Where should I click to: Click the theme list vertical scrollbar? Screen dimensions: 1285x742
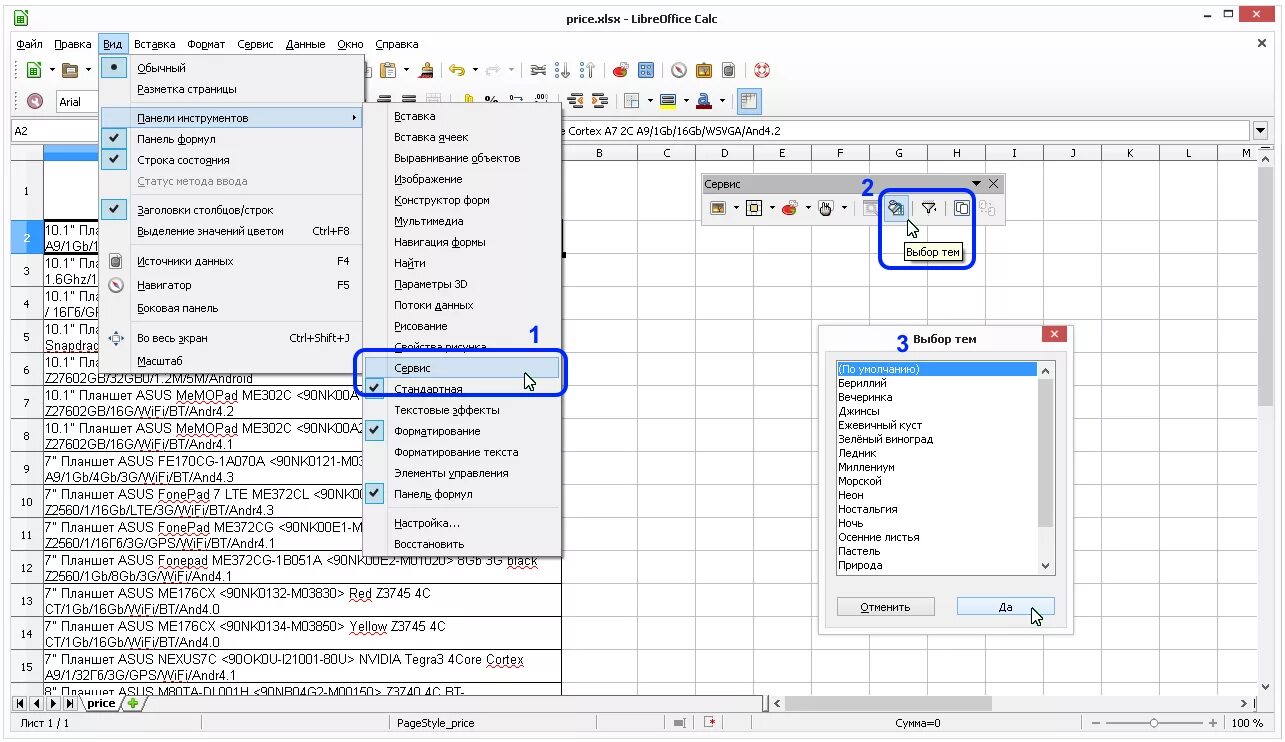coord(1046,468)
